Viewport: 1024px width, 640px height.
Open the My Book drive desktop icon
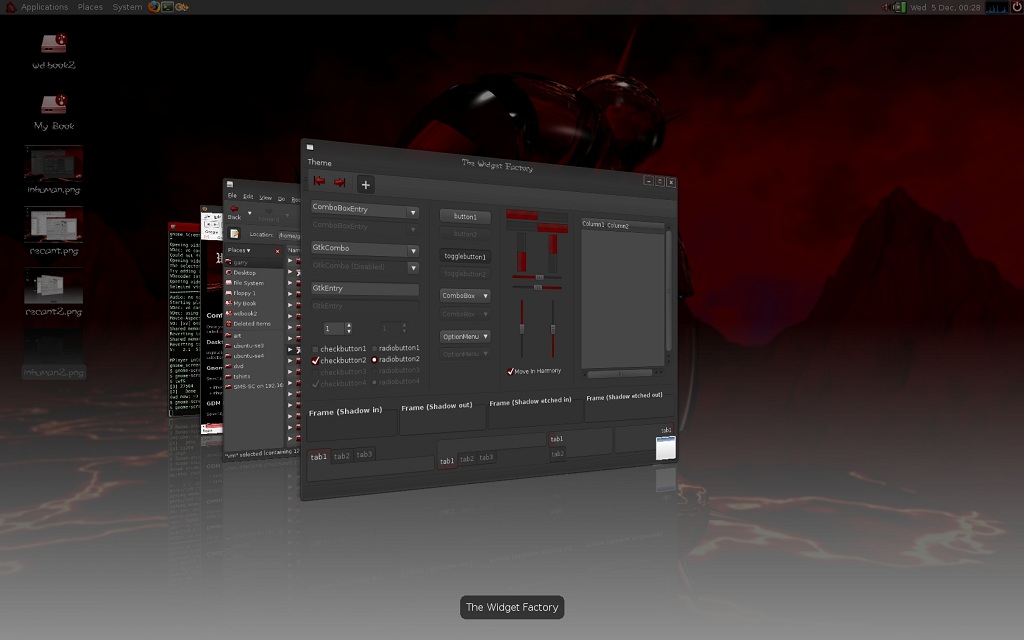pos(54,104)
